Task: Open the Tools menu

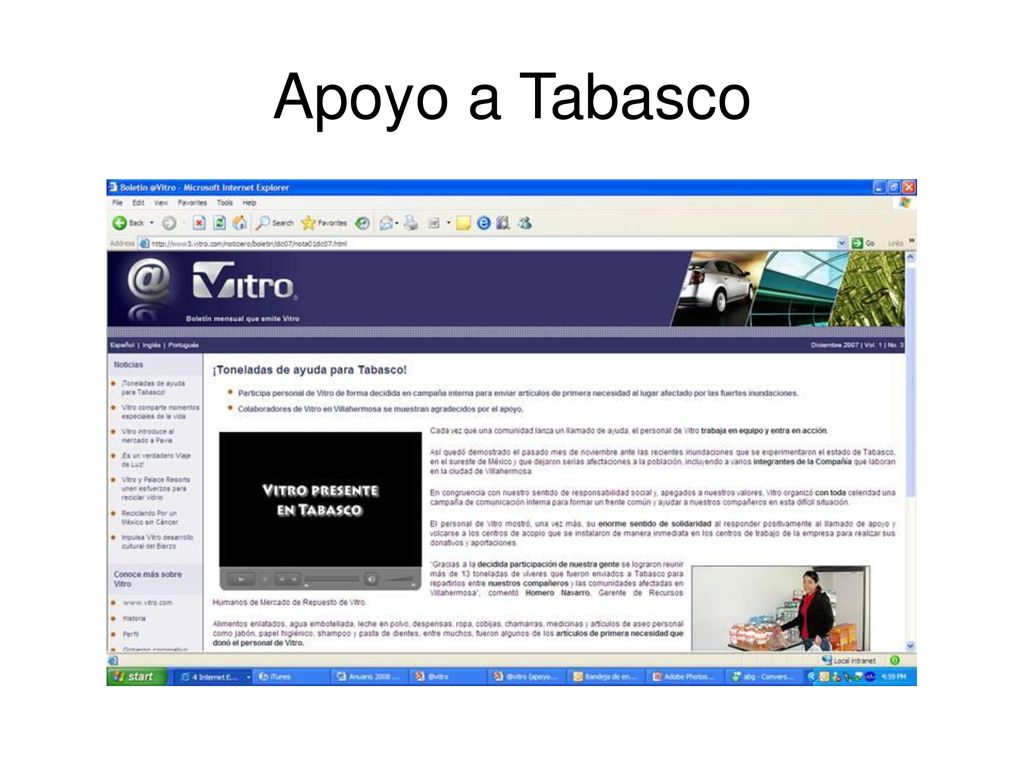Action: (225, 203)
